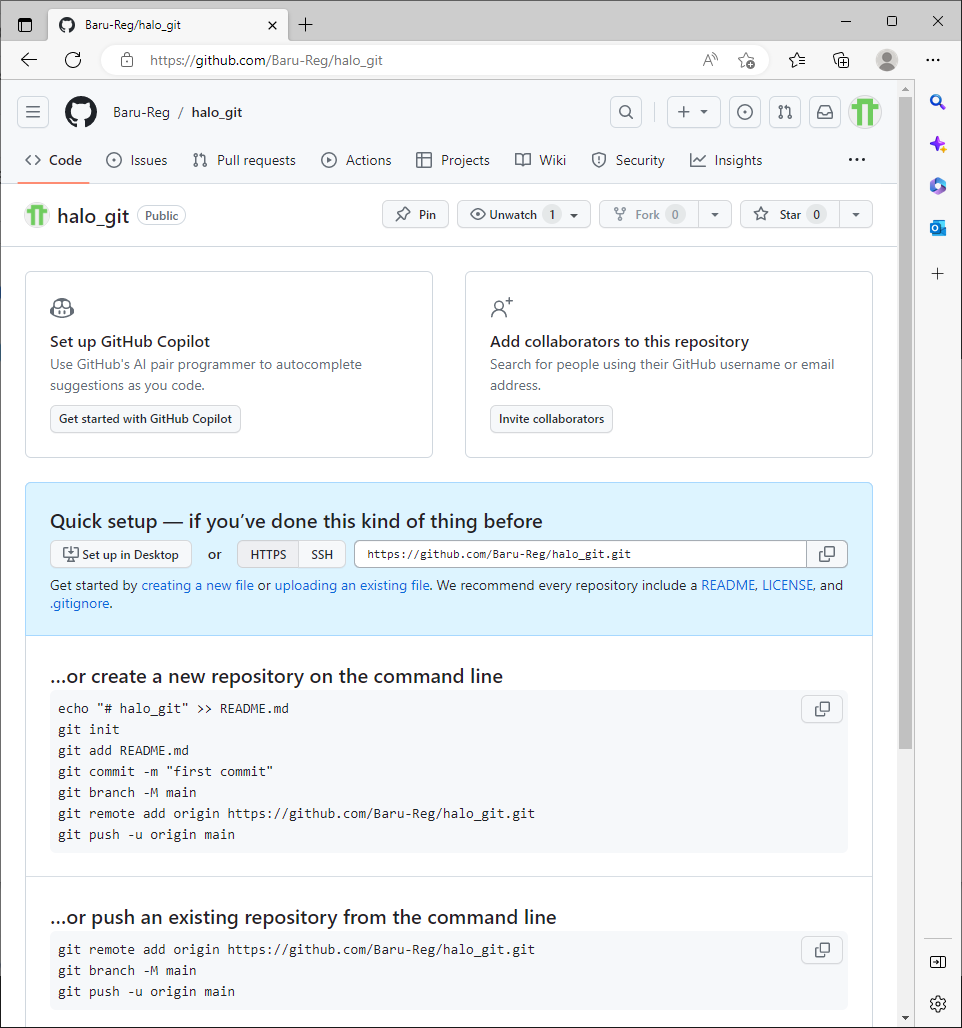This screenshot has width=962, height=1028.
Task: Refresh the page in the browser
Action: pos(73,60)
